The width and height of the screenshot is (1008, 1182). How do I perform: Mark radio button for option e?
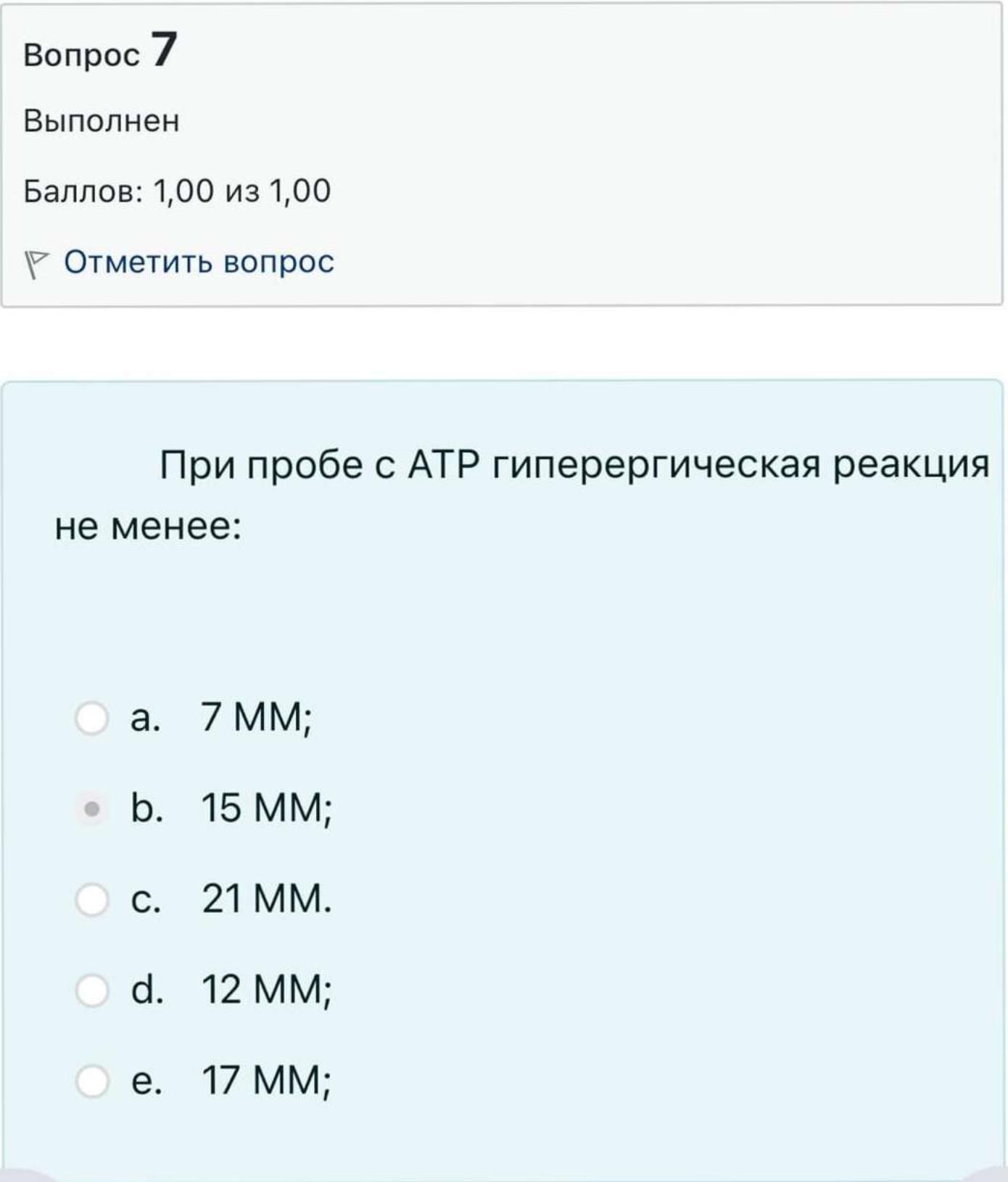tap(91, 1080)
